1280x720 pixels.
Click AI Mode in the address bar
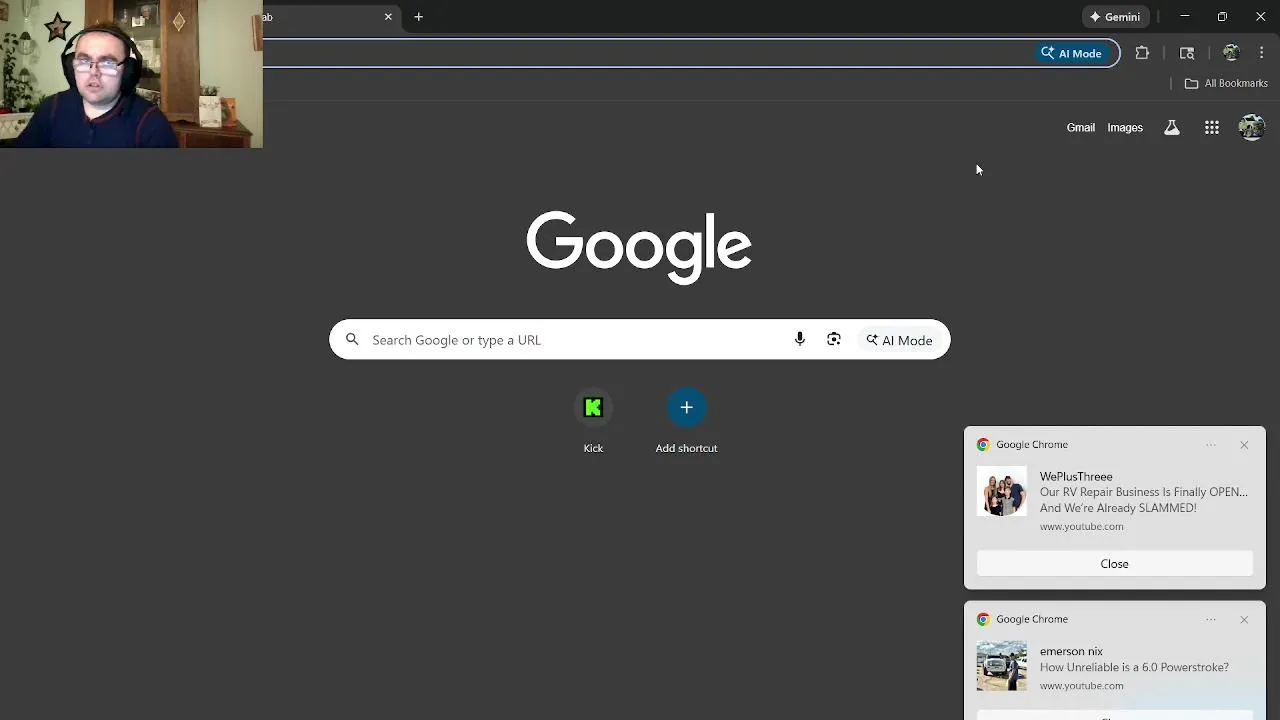pos(1071,53)
